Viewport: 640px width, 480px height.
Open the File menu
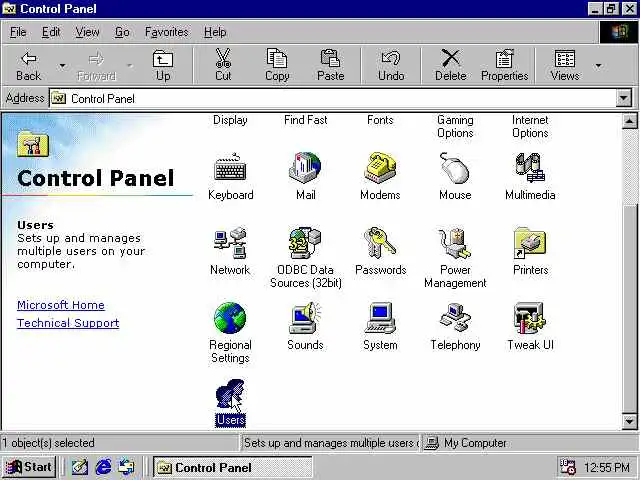pos(18,32)
